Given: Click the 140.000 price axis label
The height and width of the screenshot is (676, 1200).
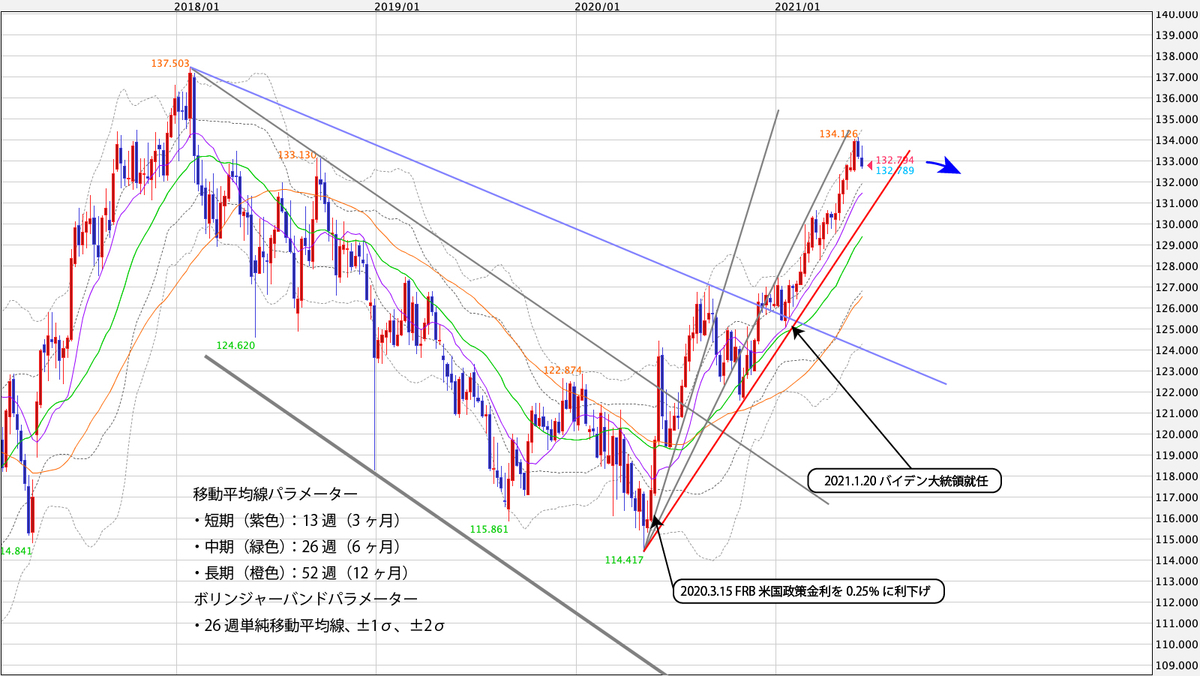Looking at the screenshot, I should 1176,14.
